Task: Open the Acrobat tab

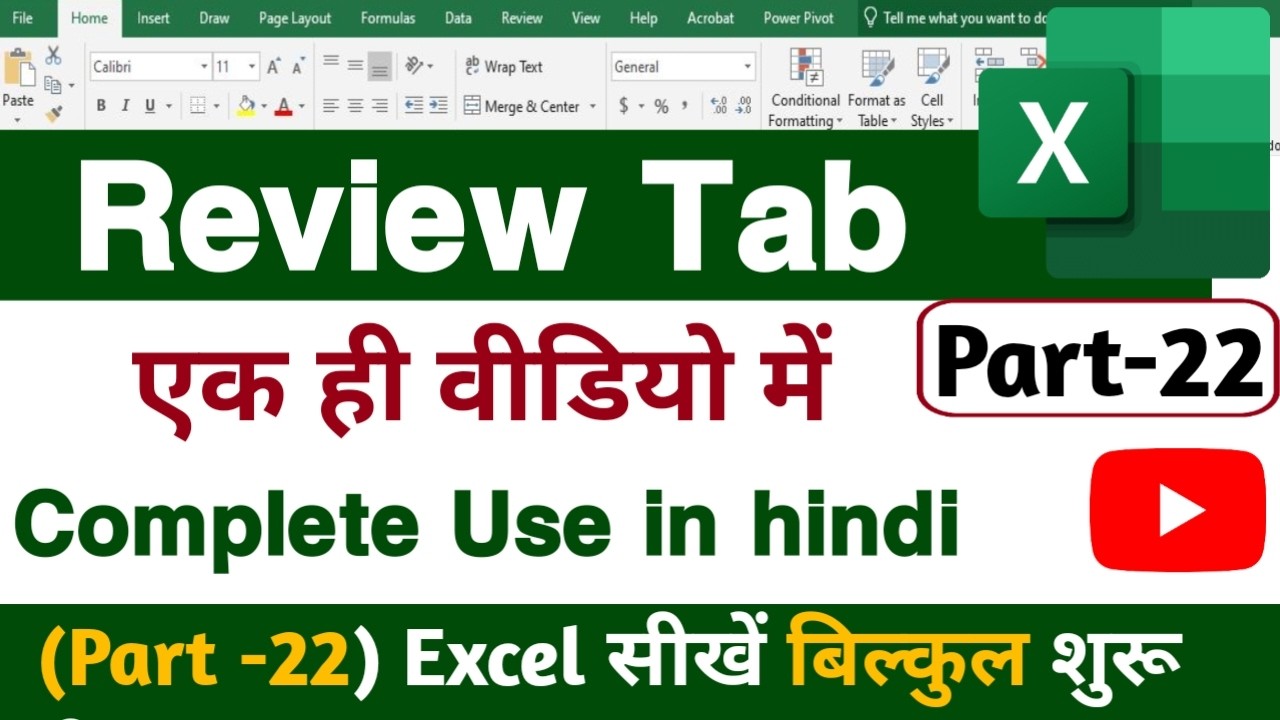Action: [711, 18]
